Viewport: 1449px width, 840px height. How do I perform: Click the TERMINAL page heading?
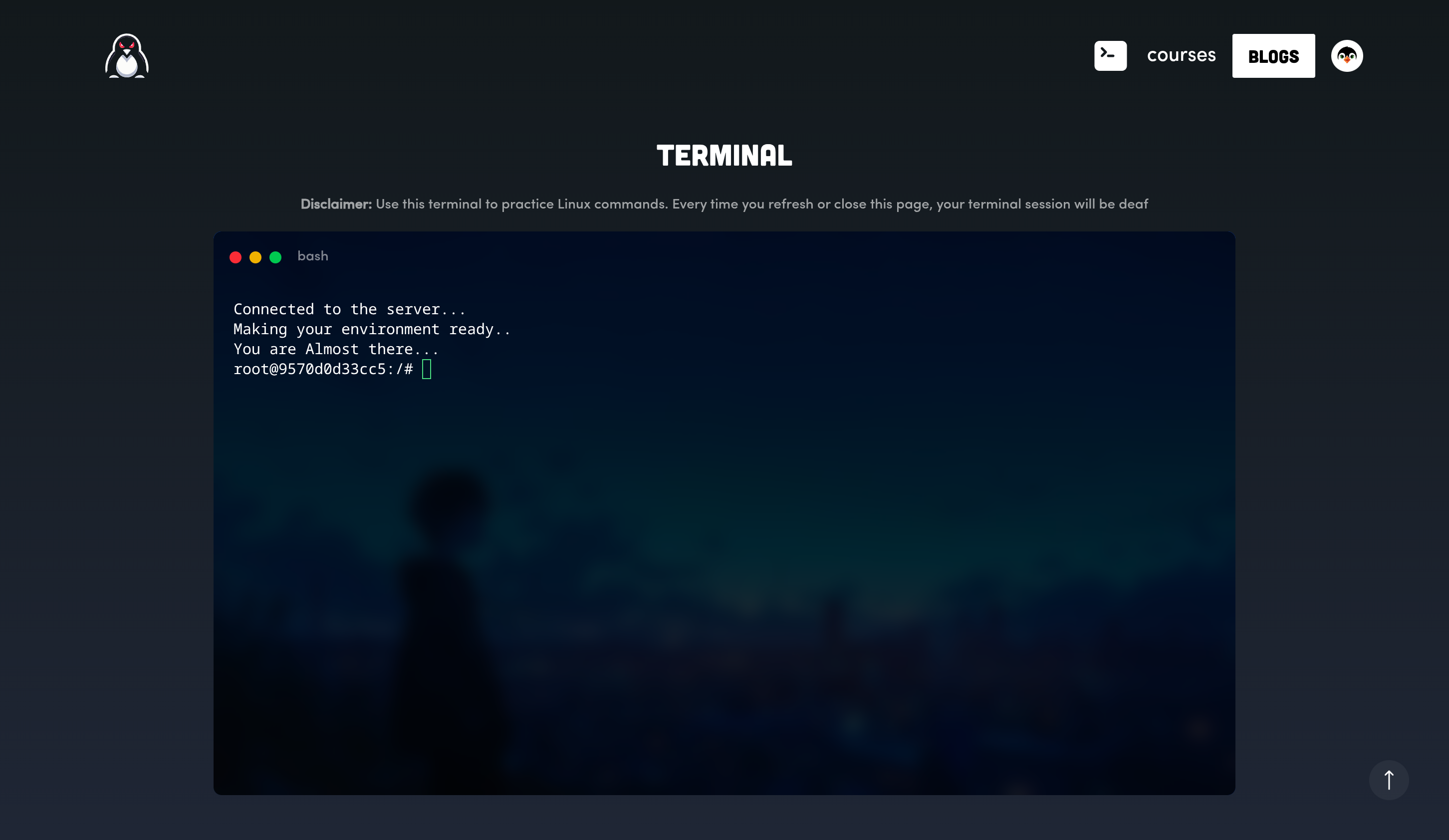[724, 156]
